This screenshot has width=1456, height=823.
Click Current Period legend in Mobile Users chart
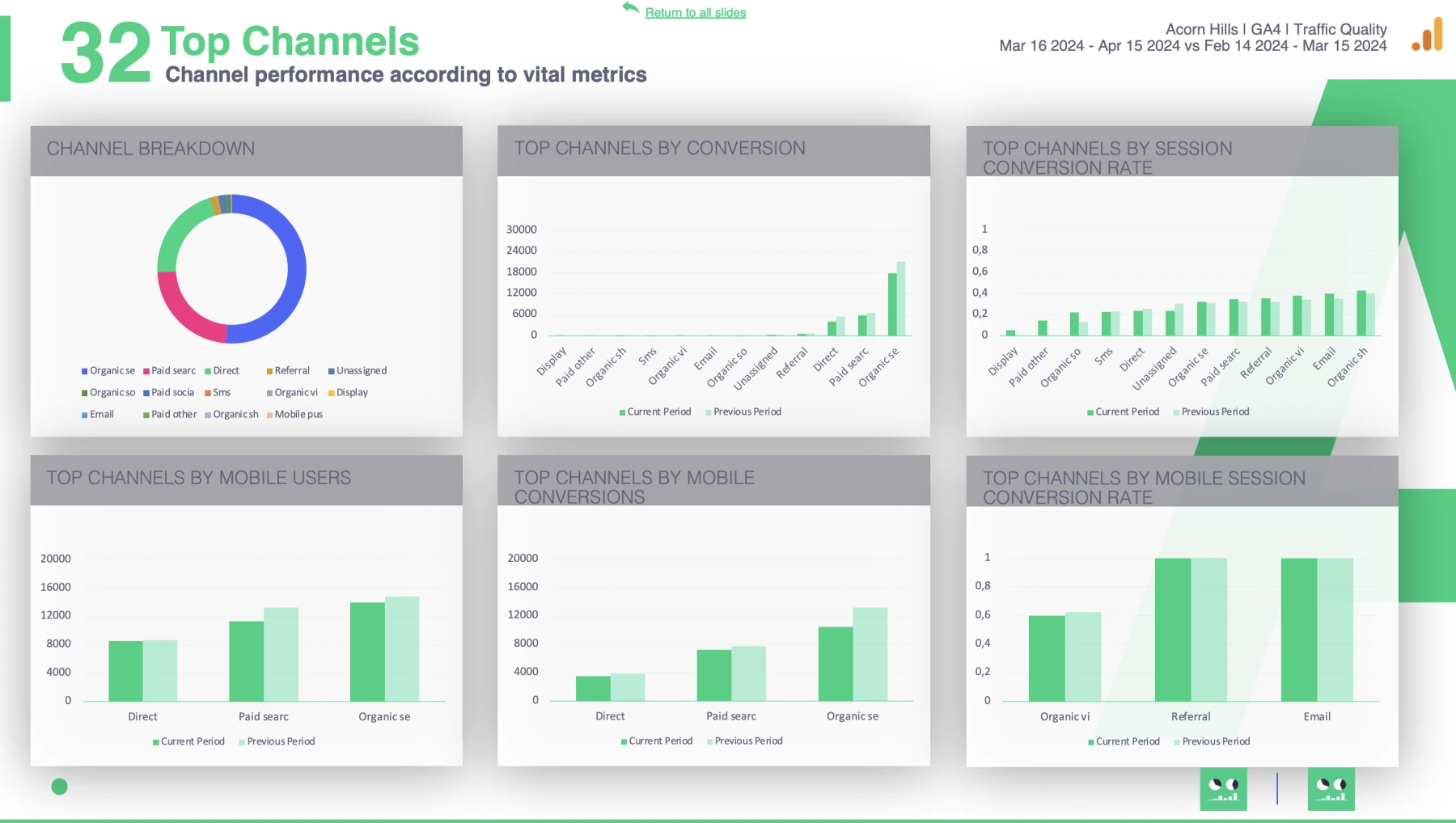coord(188,741)
